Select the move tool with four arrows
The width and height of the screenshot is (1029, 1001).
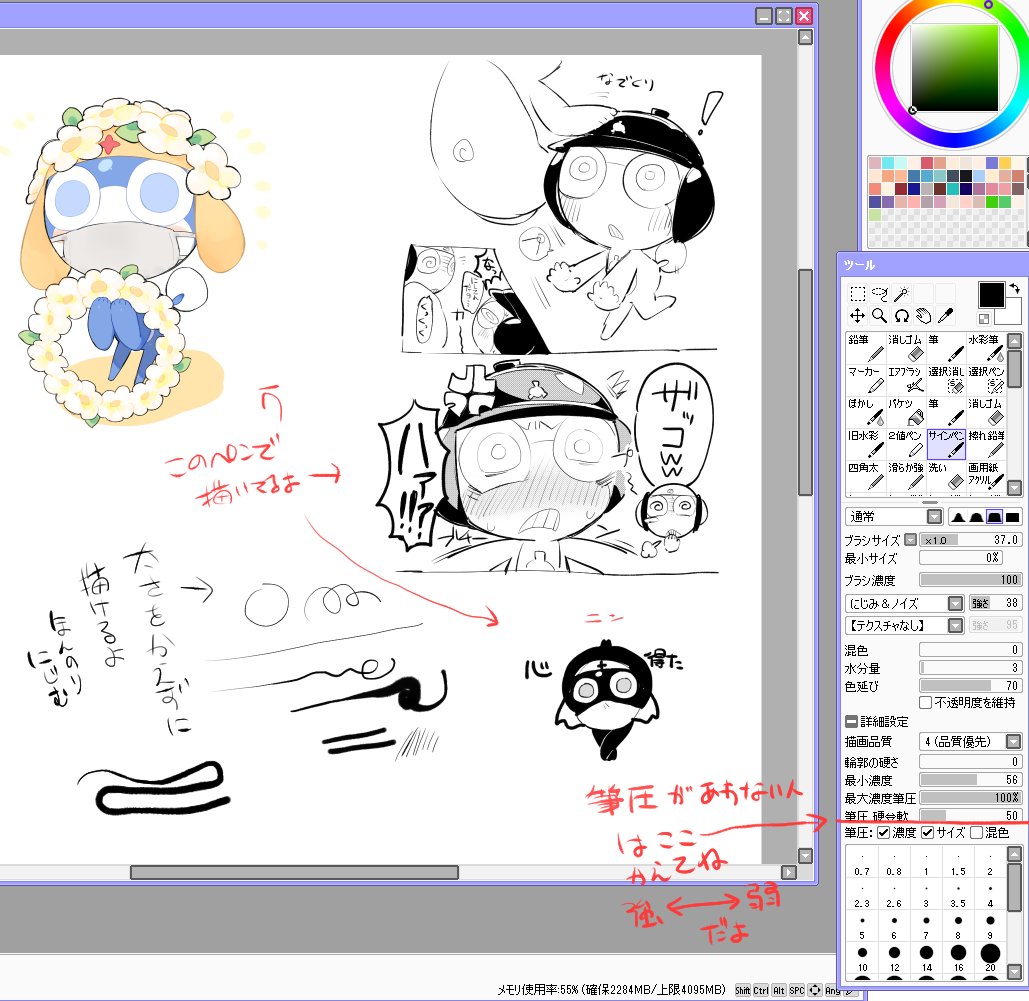(858, 316)
